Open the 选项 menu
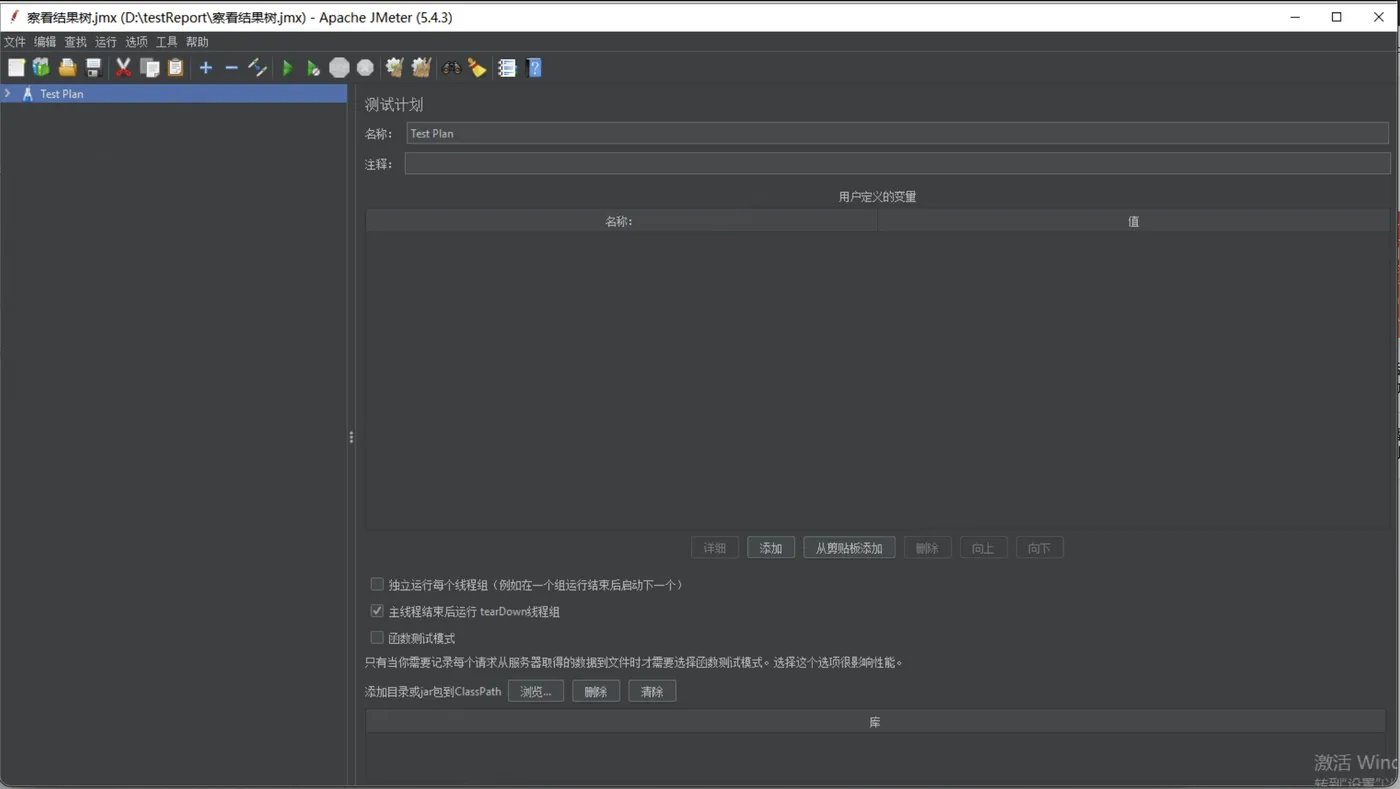 tap(136, 42)
